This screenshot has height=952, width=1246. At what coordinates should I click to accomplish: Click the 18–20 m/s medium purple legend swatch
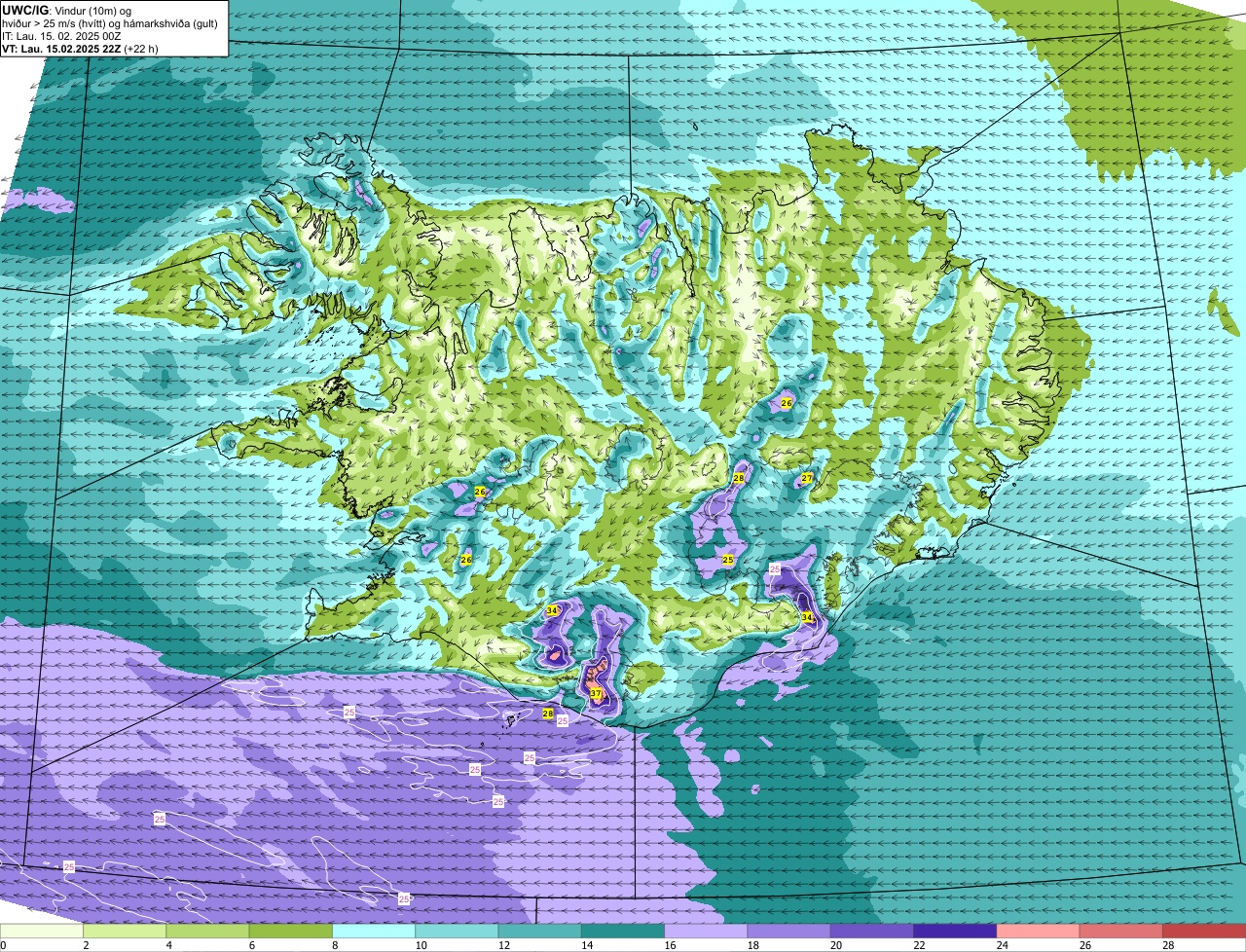[788, 931]
